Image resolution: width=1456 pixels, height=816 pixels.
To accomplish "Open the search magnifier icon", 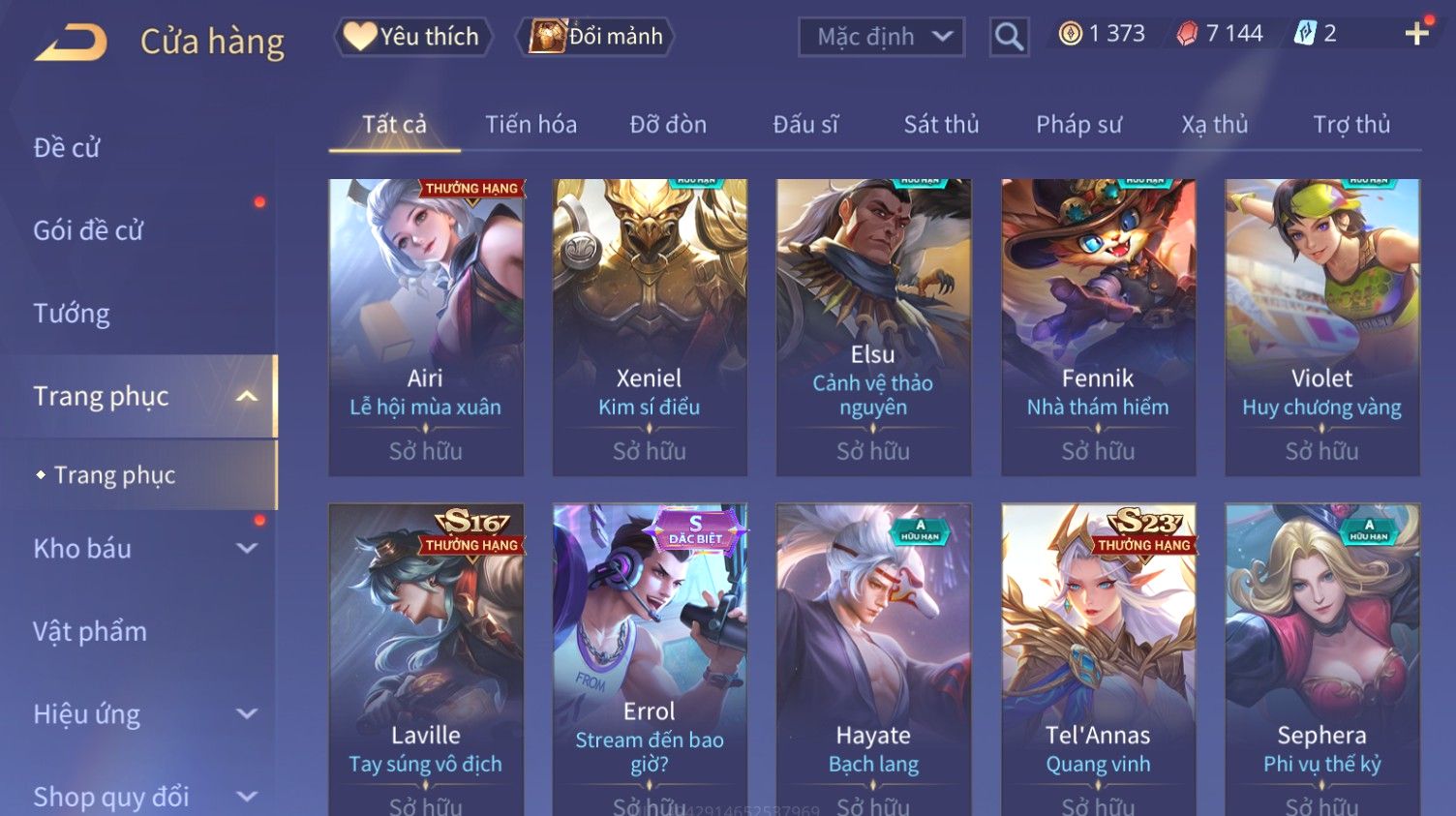I will (x=1009, y=38).
